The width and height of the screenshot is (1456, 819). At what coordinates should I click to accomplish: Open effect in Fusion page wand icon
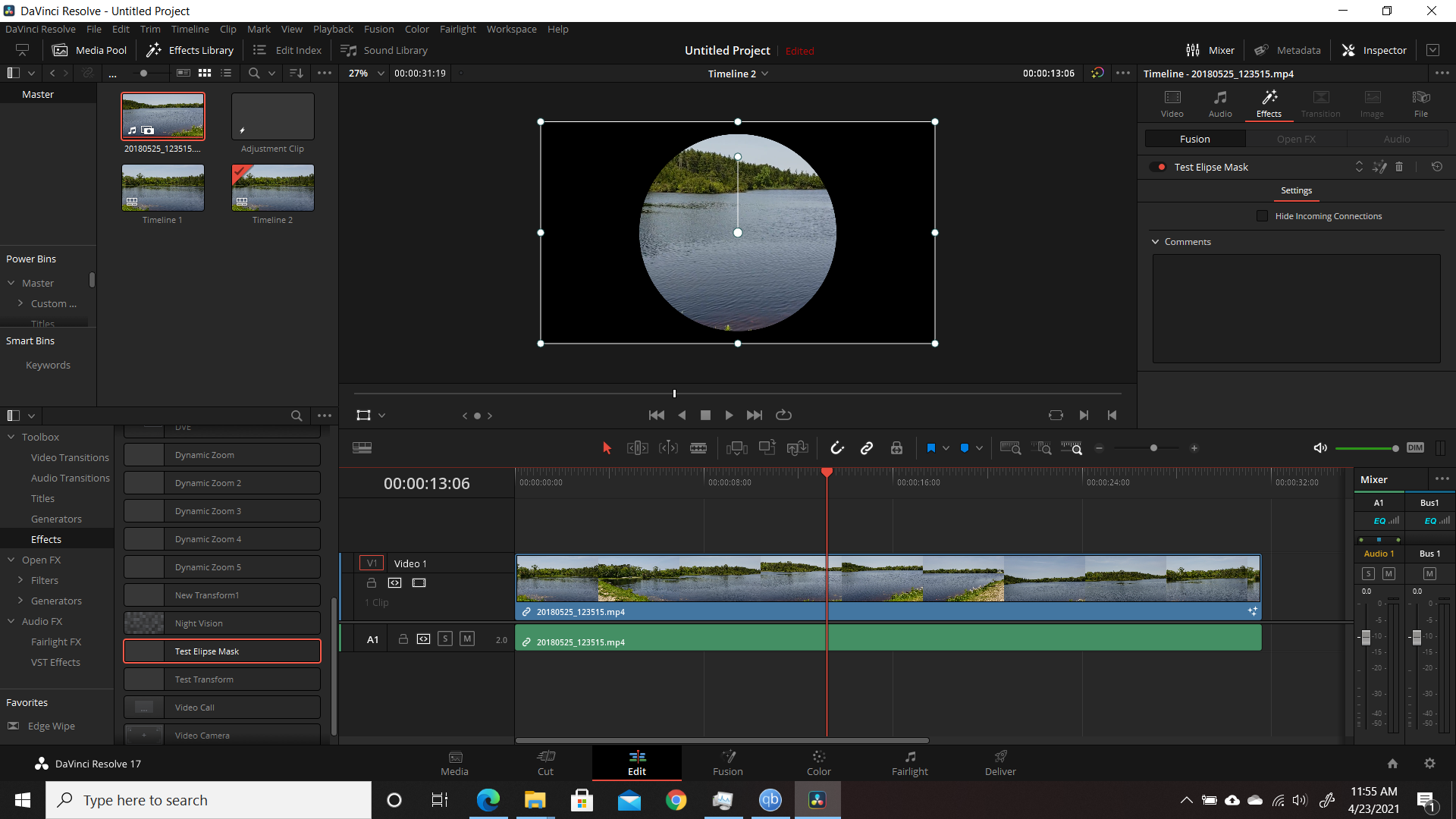1379,167
